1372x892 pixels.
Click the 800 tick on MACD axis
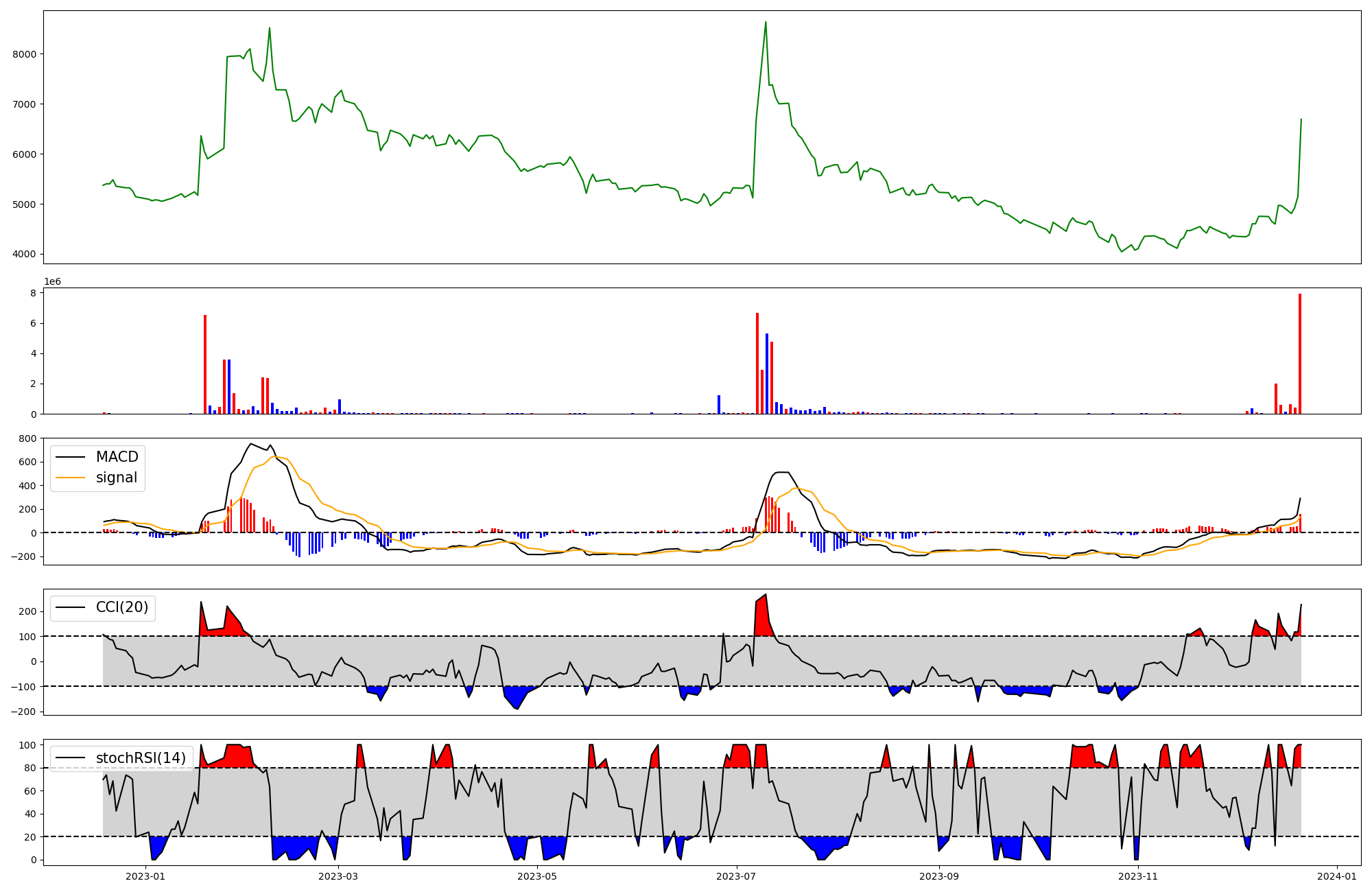(27, 438)
